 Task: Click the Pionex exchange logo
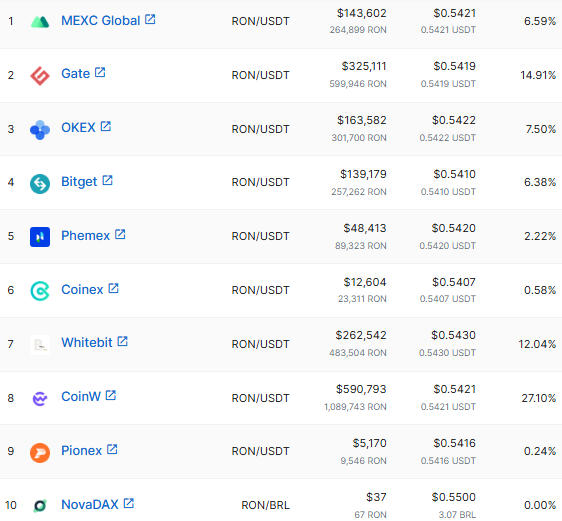(x=40, y=452)
